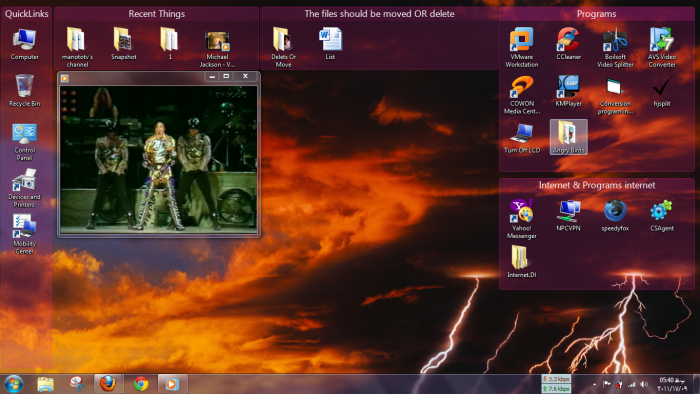The width and height of the screenshot is (700, 394).
Task: Open Google Chrome from taskbar
Action: (141, 384)
